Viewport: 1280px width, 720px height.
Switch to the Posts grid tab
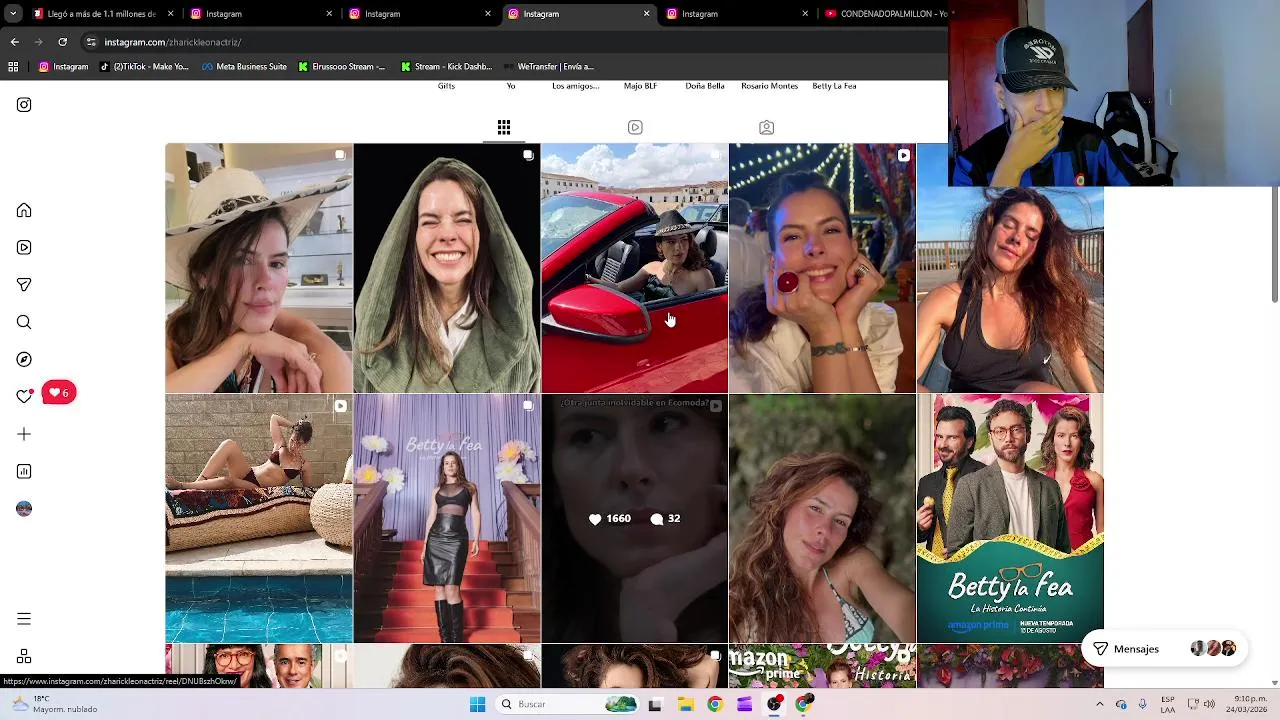[x=504, y=127]
